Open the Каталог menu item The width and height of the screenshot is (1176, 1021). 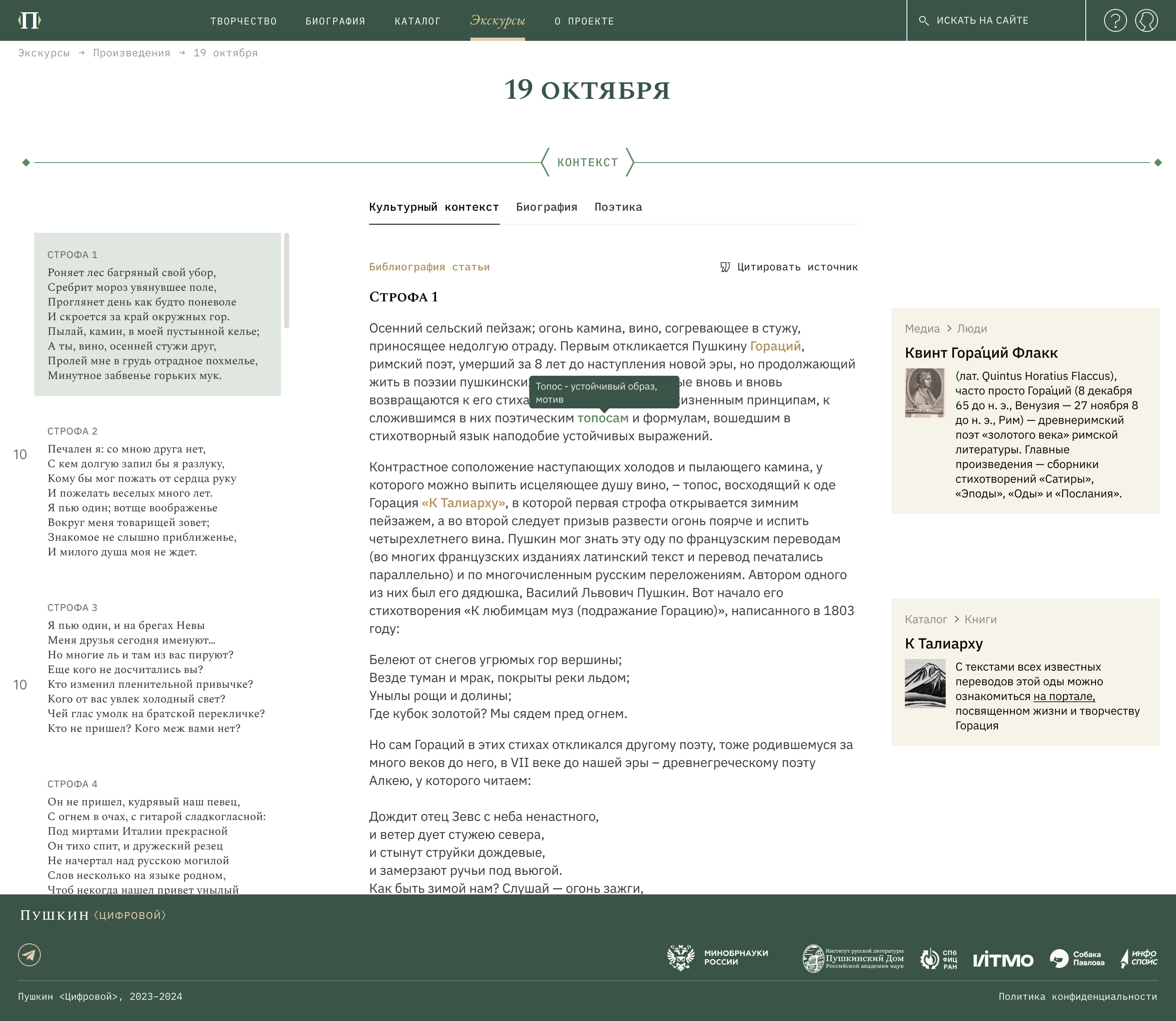[417, 21]
